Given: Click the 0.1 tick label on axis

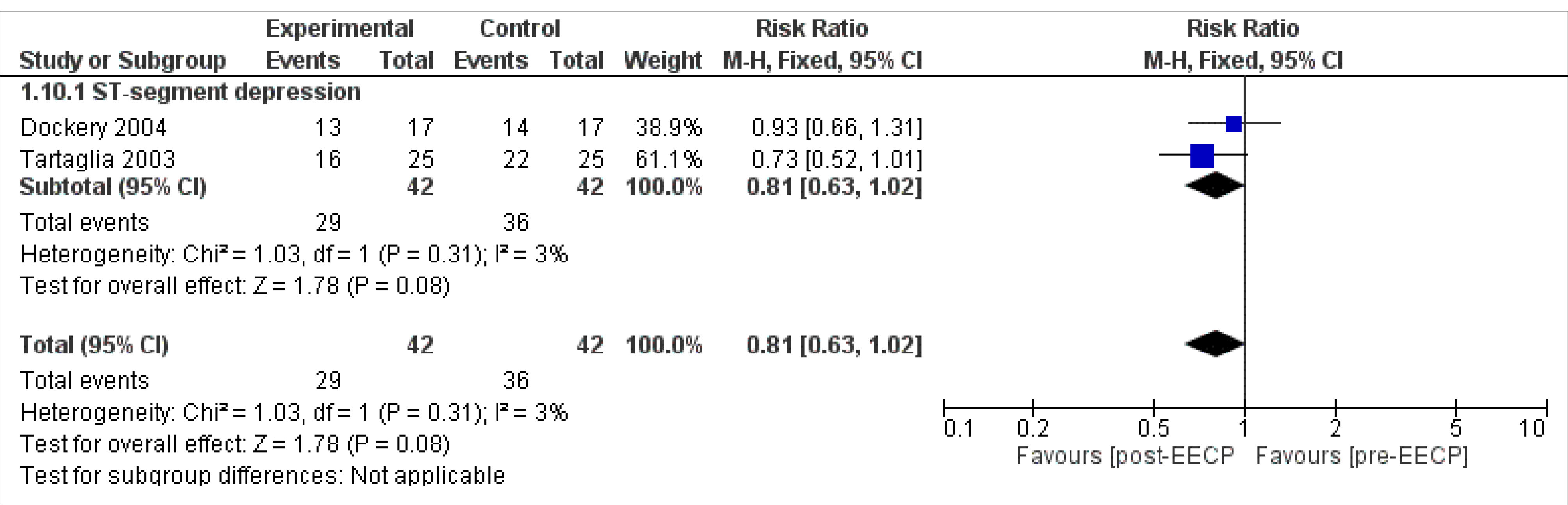Looking at the screenshot, I should point(958,428).
